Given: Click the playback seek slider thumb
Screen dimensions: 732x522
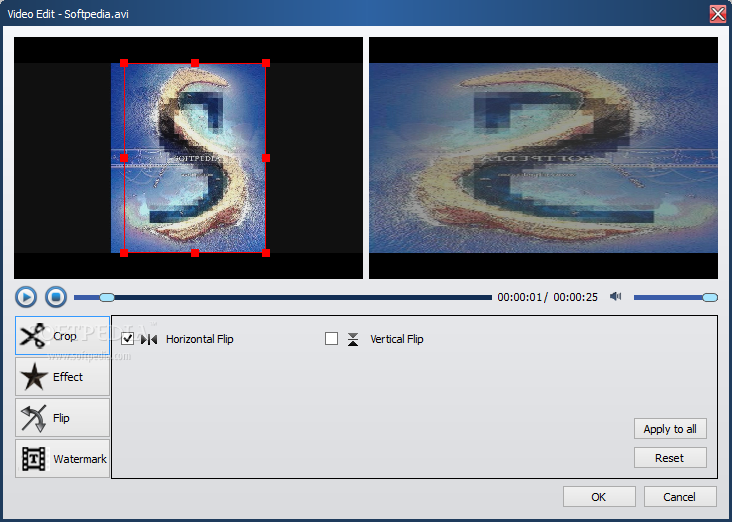Looking at the screenshot, I should pos(107,297).
